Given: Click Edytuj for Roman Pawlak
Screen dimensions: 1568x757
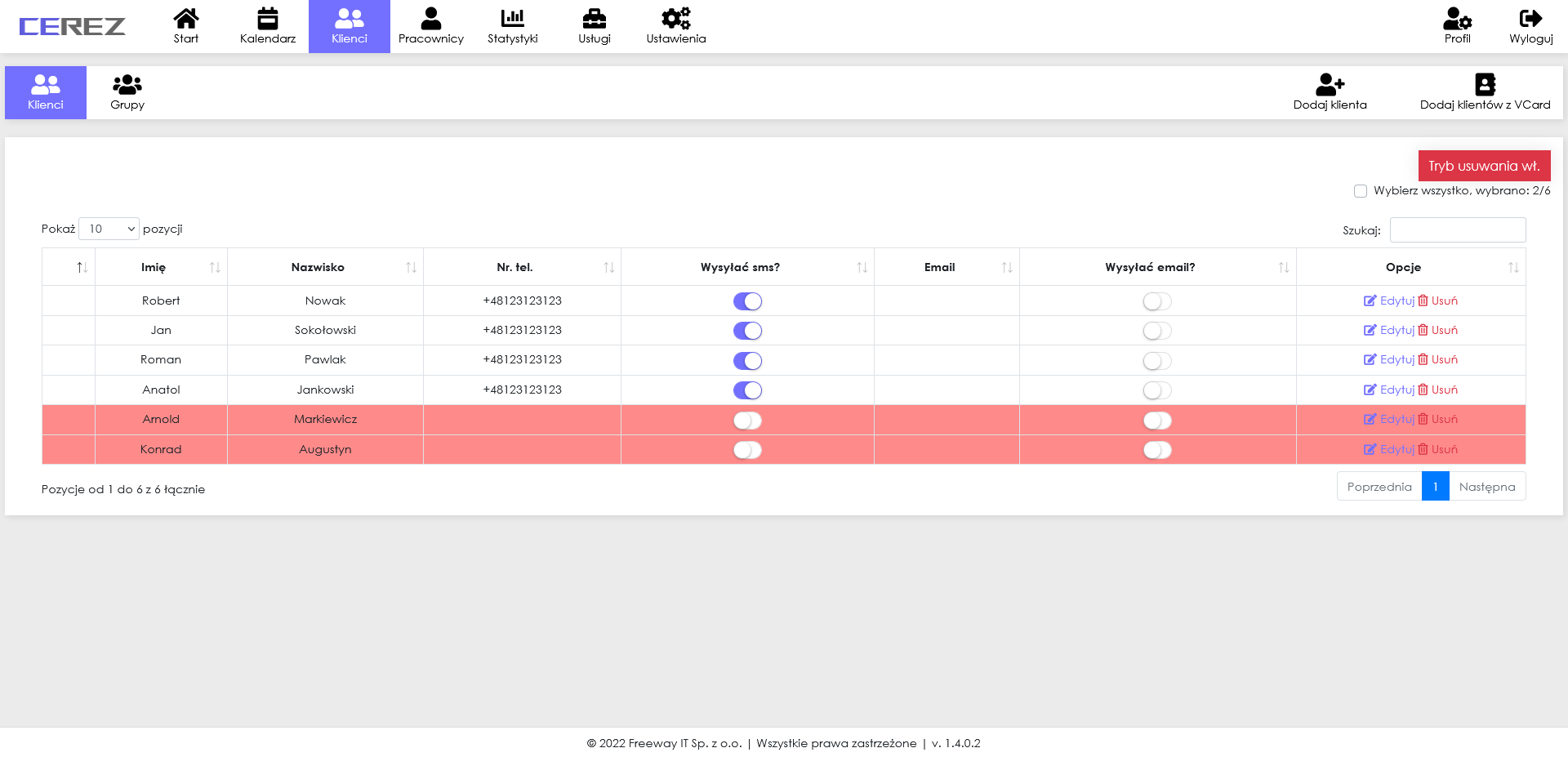Looking at the screenshot, I should (x=1389, y=360).
